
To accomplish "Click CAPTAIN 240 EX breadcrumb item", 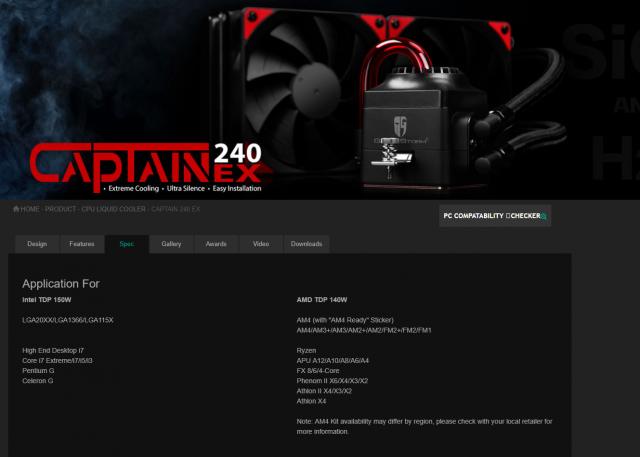I will (x=176, y=209).
